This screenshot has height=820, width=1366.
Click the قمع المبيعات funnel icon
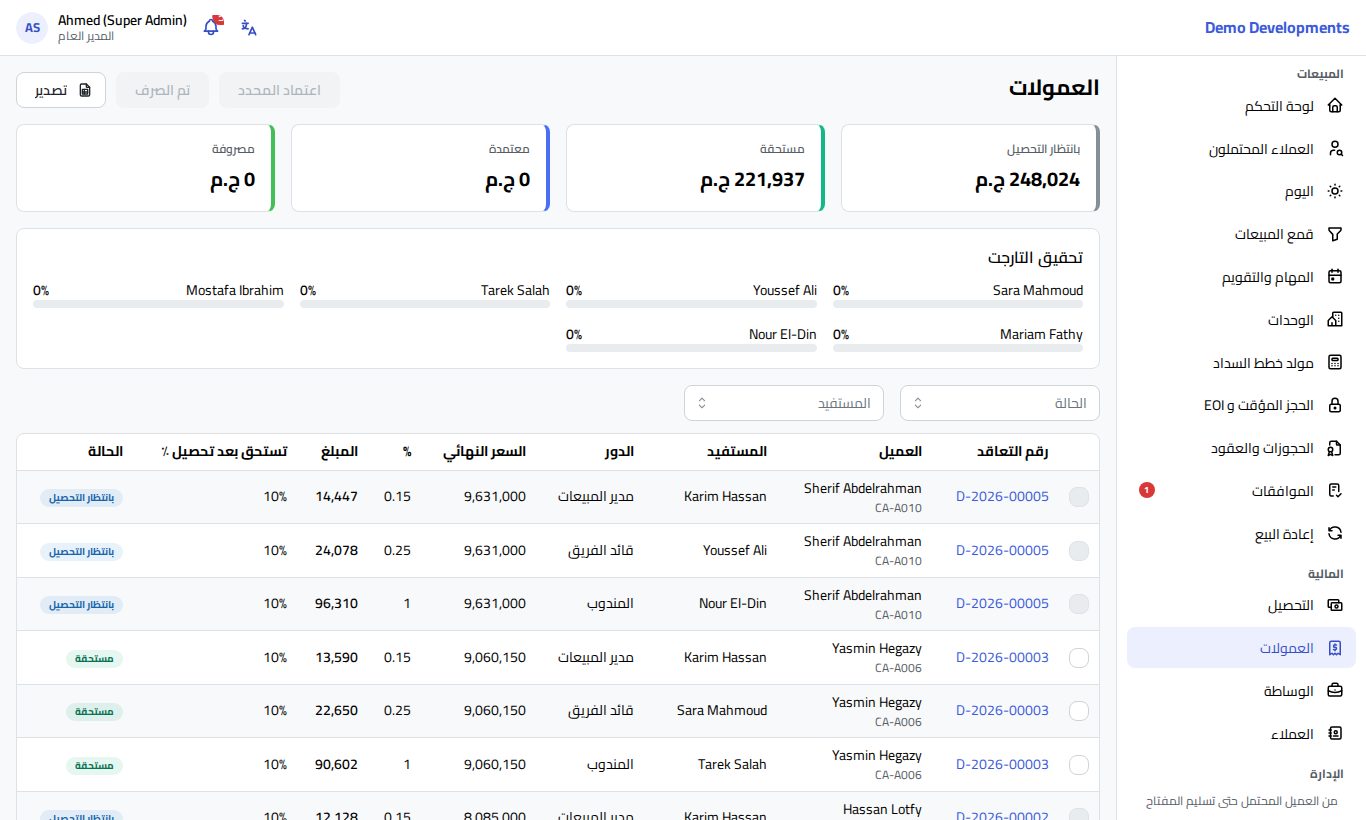tap(1334, 235)
